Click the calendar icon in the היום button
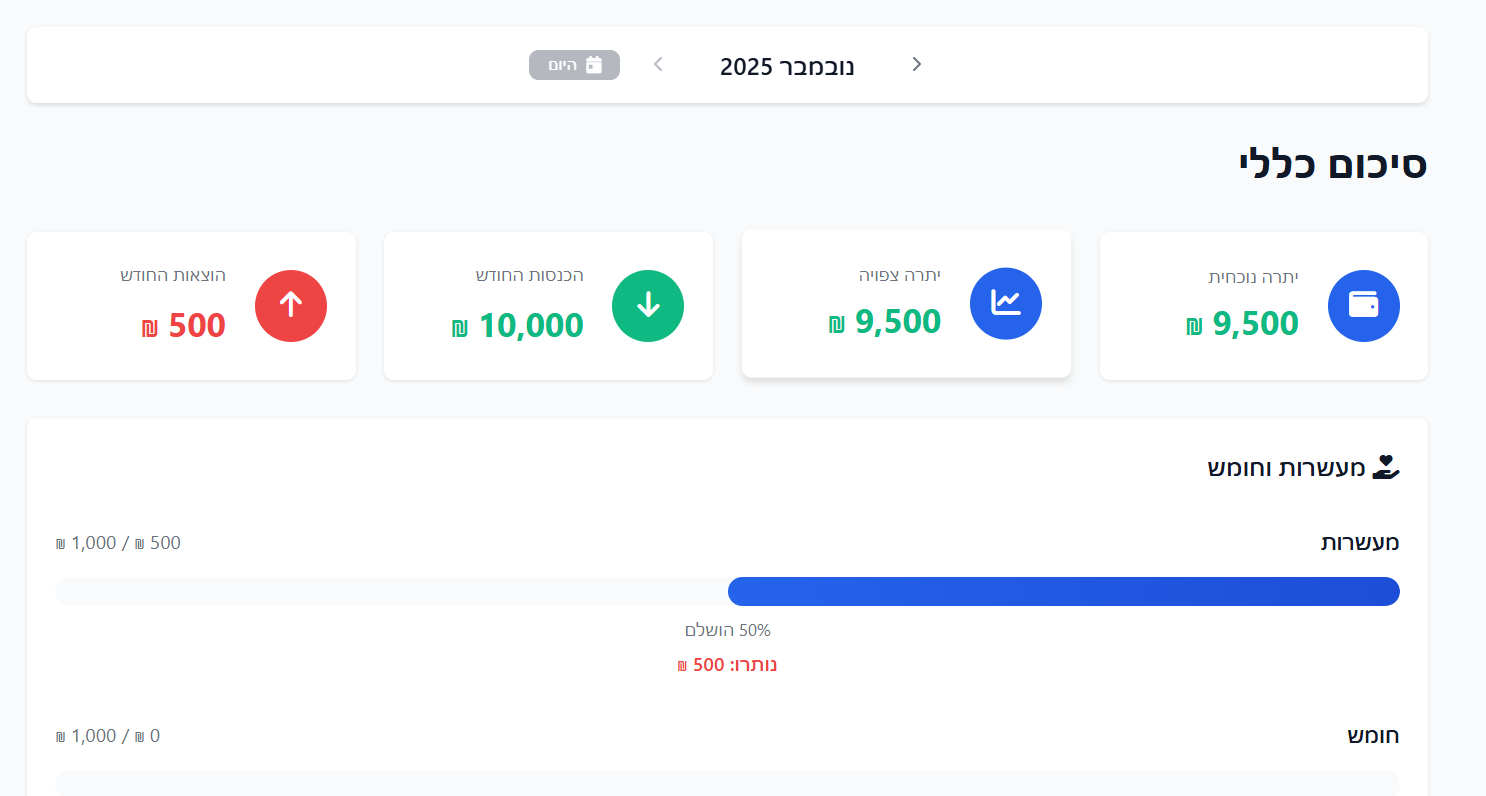 [594, 65]
